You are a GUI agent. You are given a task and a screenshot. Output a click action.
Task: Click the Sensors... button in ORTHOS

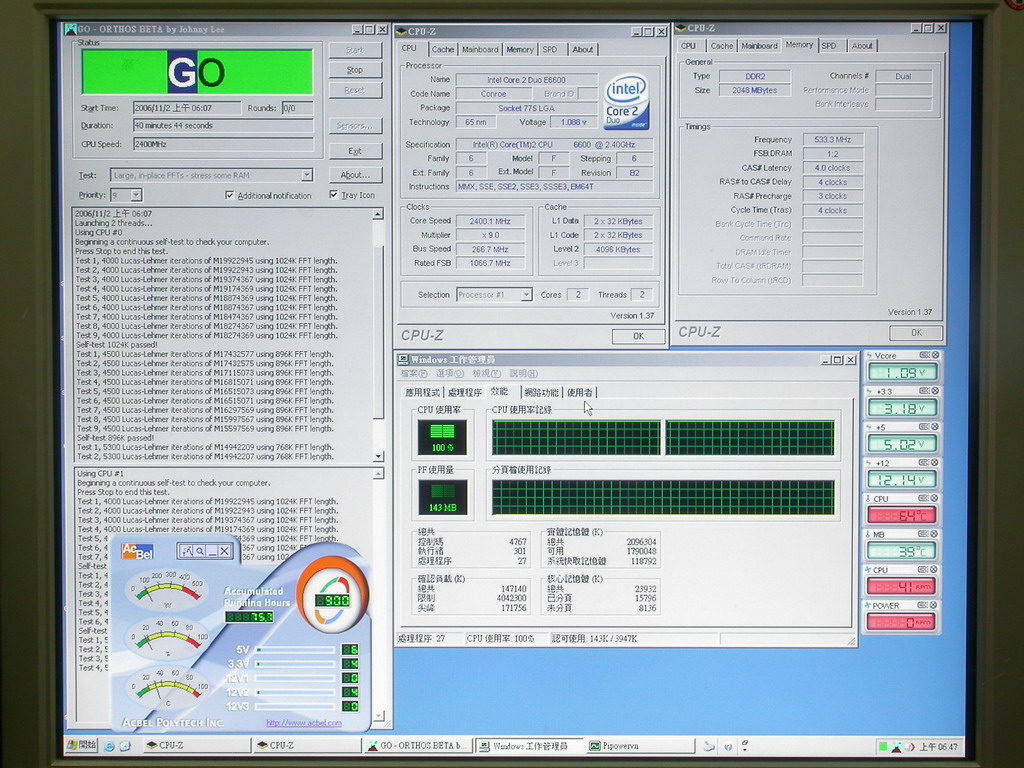[x=355, y=125]
